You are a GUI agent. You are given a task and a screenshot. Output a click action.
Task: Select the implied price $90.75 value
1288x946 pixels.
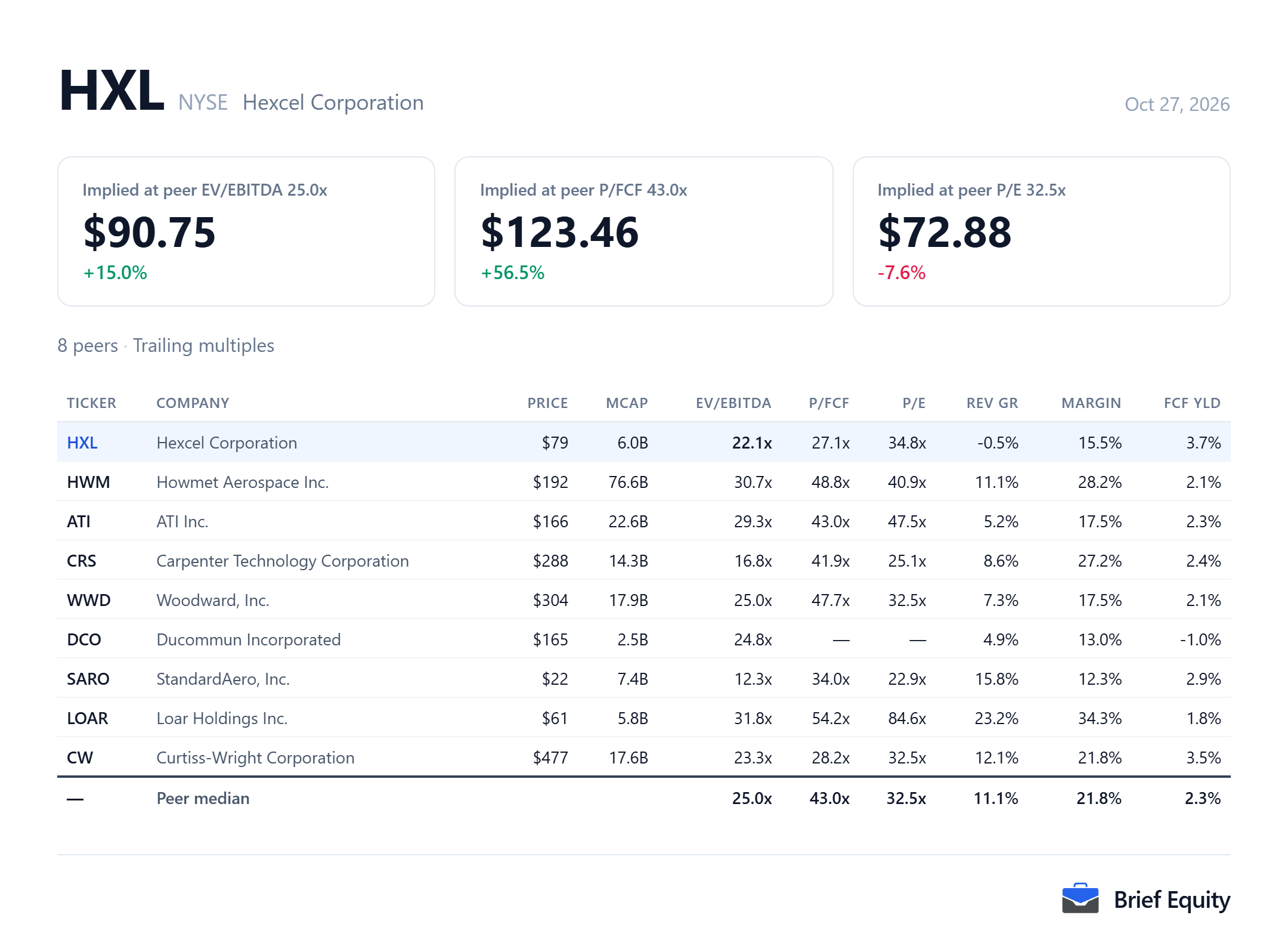150,232
